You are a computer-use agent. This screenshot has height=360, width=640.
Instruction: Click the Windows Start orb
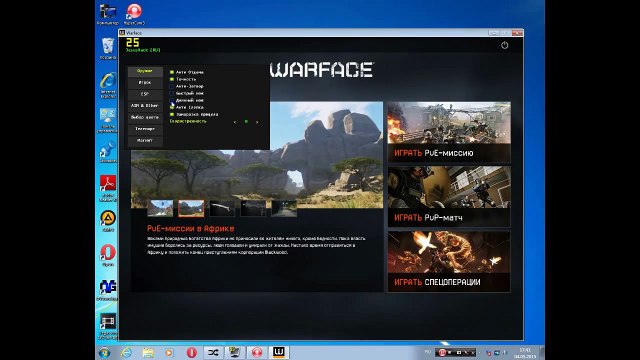coord(104,352)
